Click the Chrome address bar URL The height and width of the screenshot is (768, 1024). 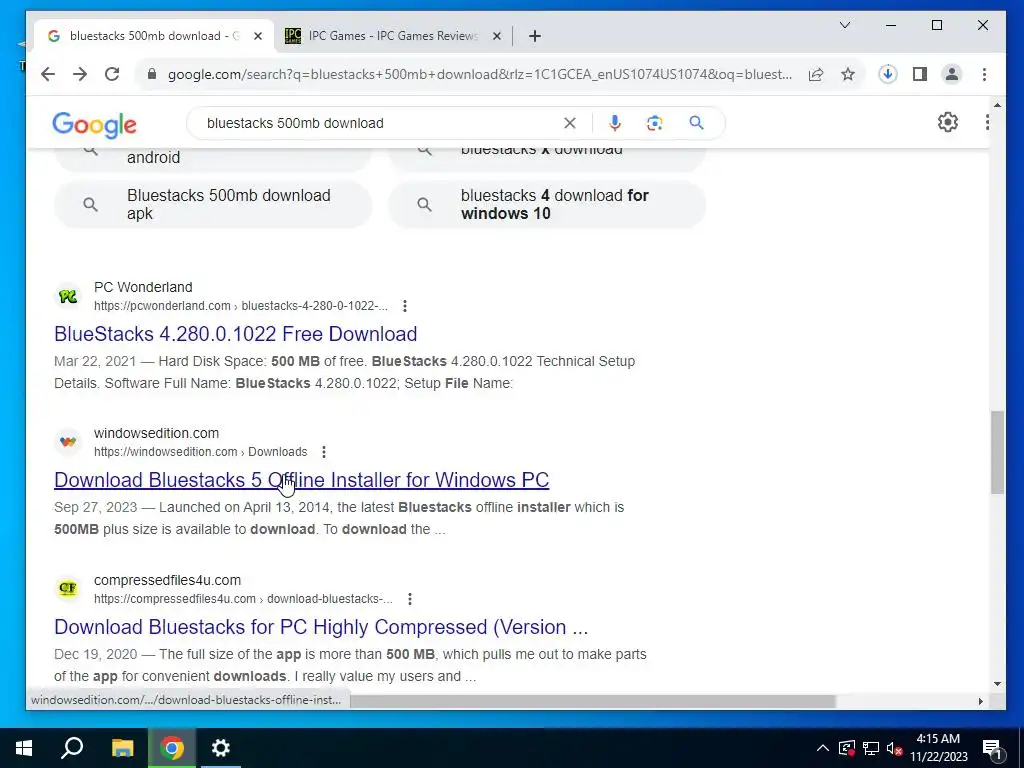480,74
